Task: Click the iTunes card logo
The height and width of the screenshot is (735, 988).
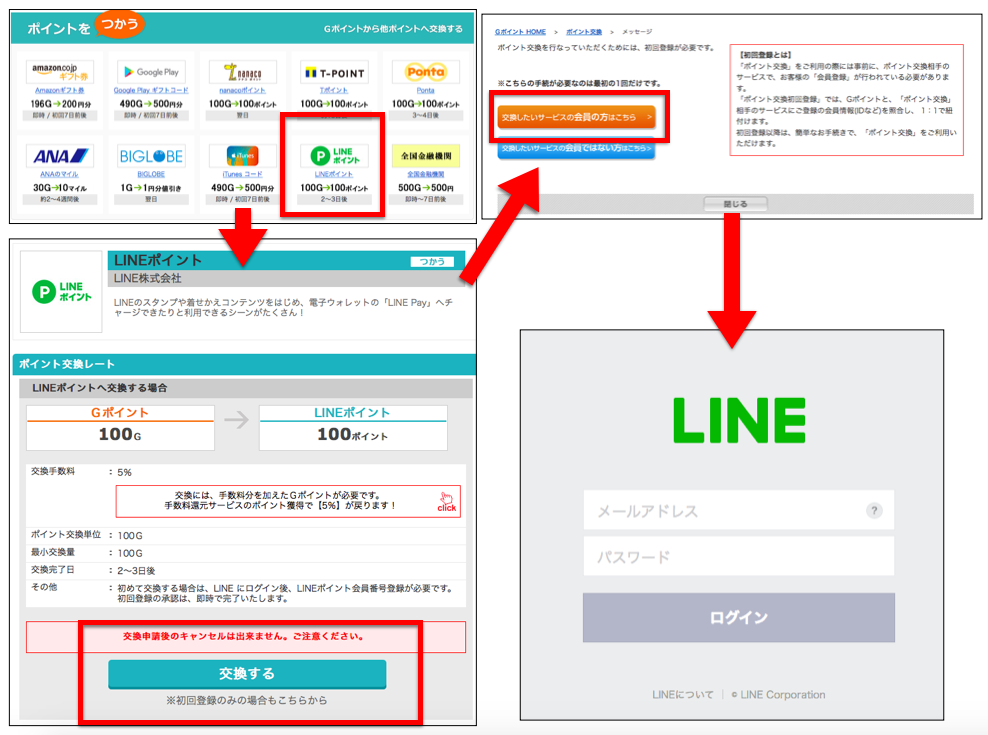Action: (x=242, y=156)
